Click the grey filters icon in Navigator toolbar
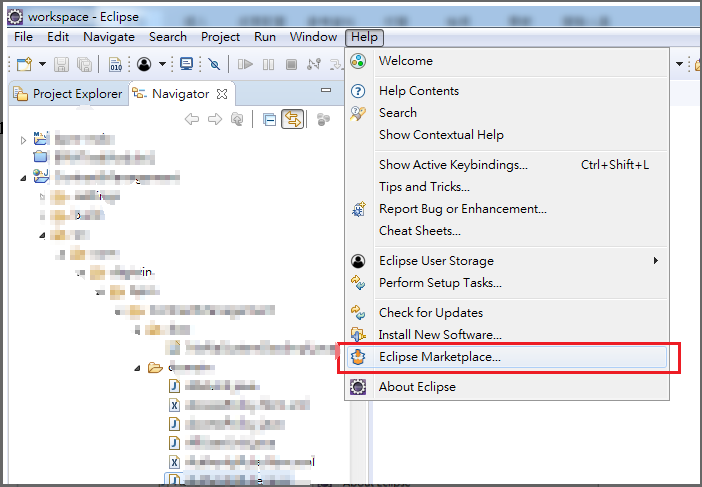The height and width of the screenshot is (487, 702). [x=323, y=120]
